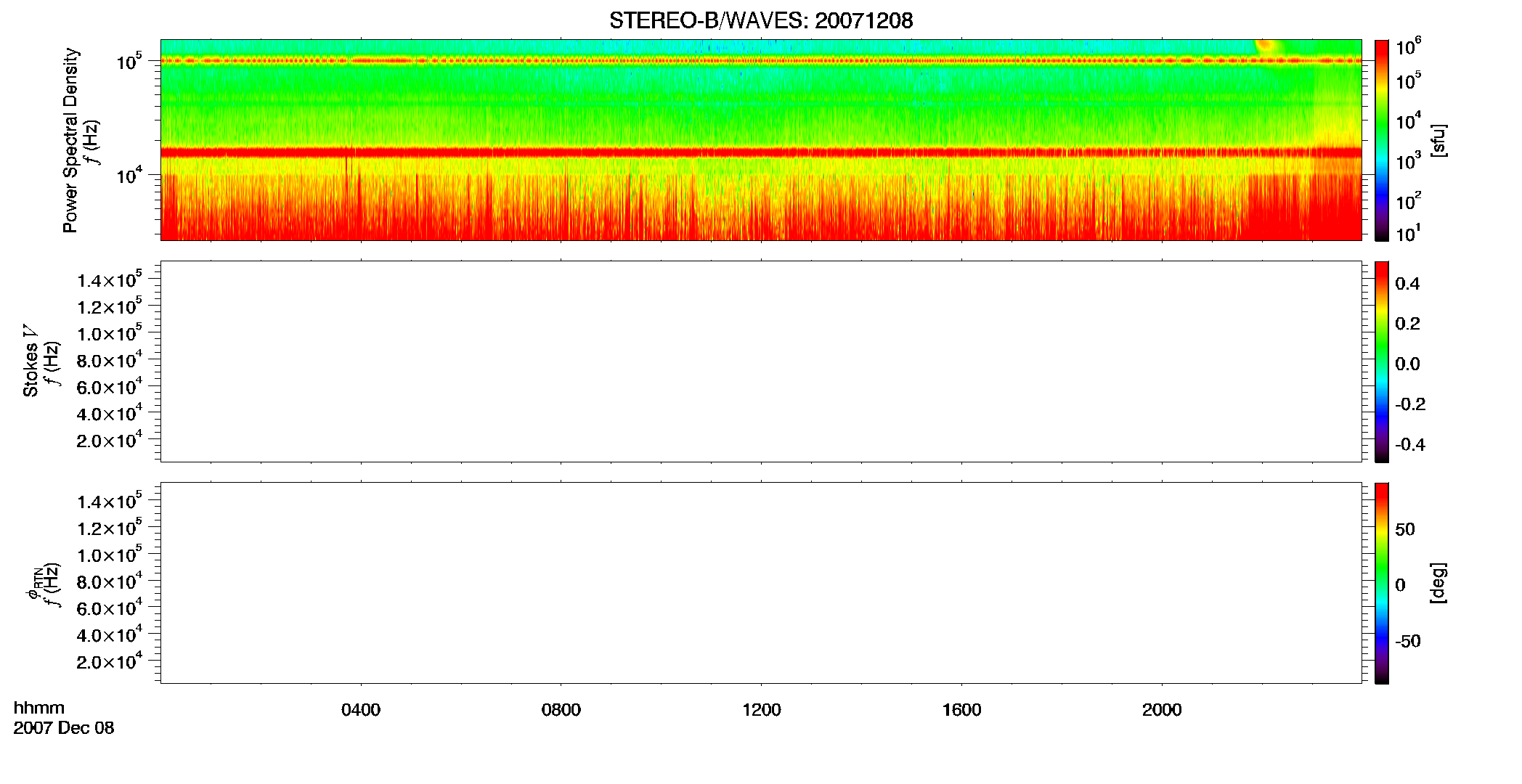Click the red band near 15 kHz in spectrogram

[x=761, y=152]
